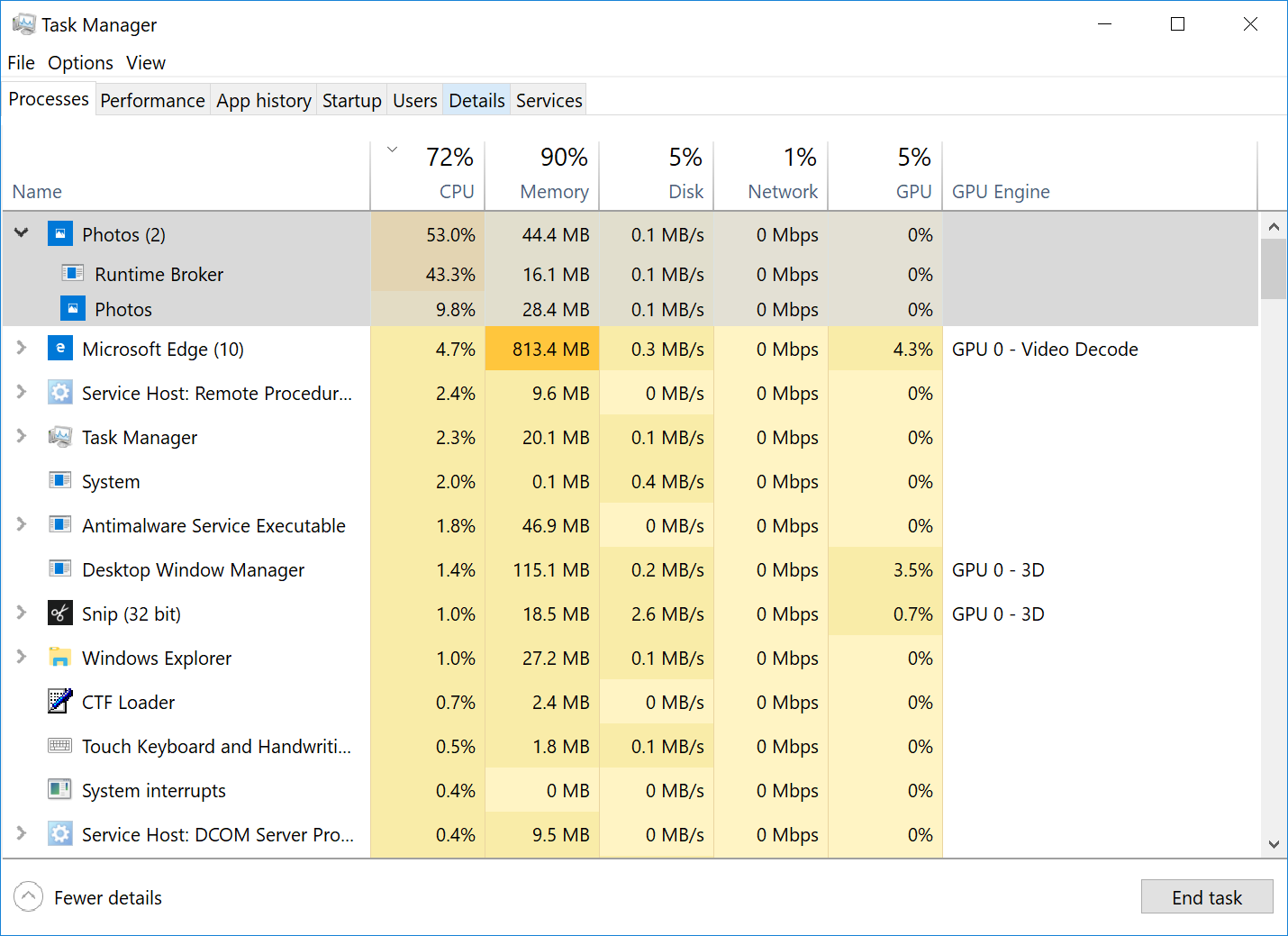Open the File menu
The height and width of the screenshot is (936, 1288).
(21, 62)
